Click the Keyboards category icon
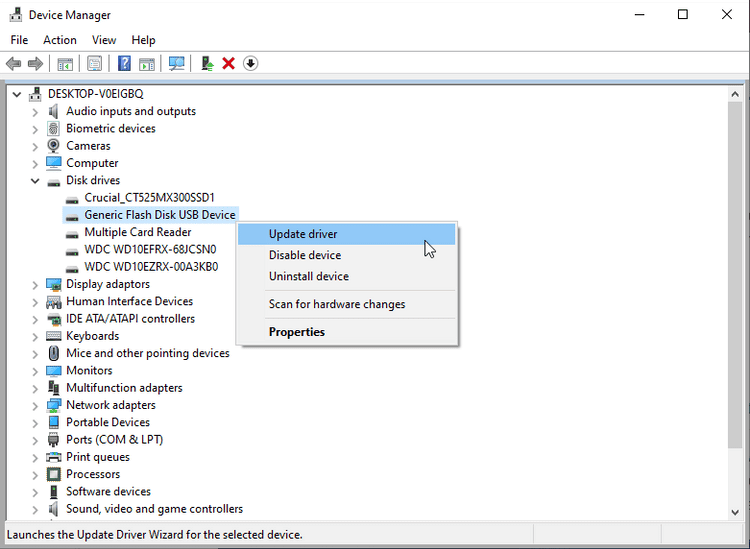 click(54, 336)
